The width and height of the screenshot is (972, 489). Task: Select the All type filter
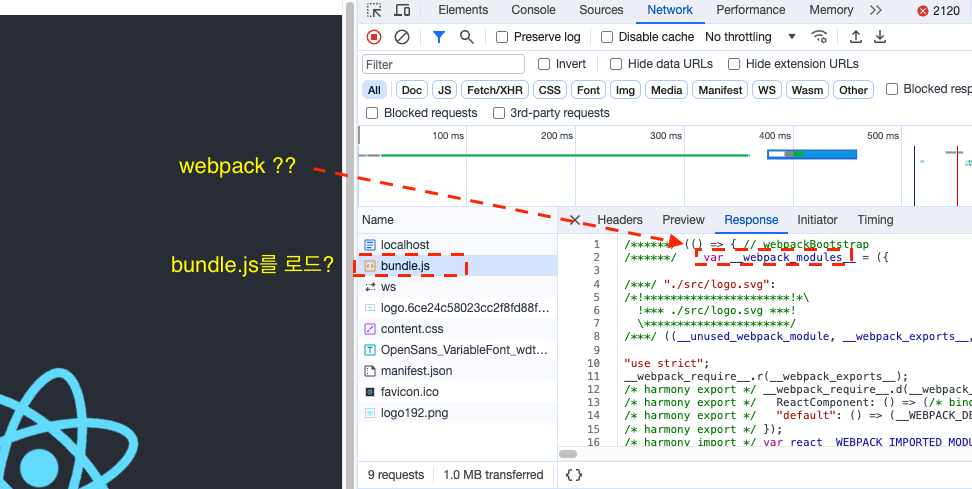(x=374, y=90)
